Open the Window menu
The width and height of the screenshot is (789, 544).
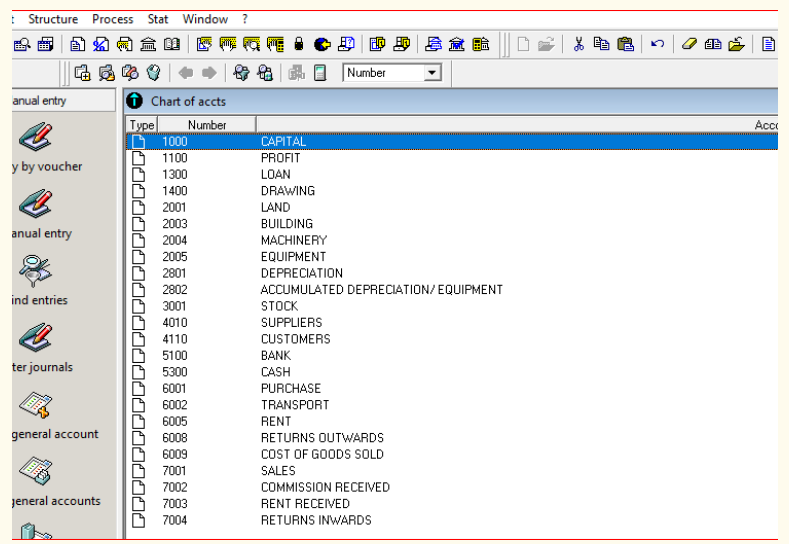point(205,19)
